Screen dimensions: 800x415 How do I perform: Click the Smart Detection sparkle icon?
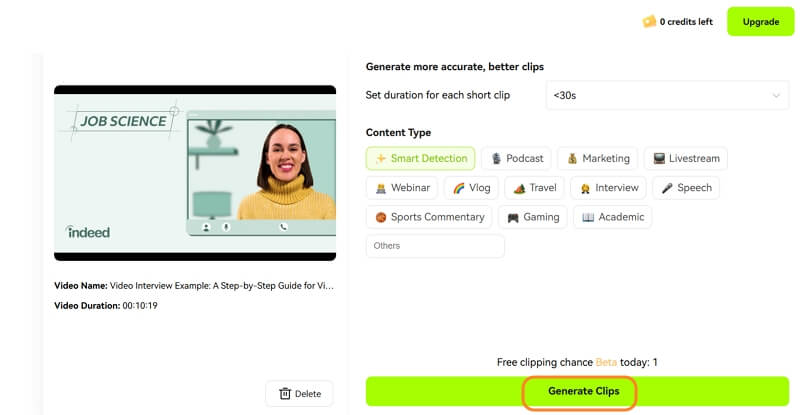[x=381, y=159]
